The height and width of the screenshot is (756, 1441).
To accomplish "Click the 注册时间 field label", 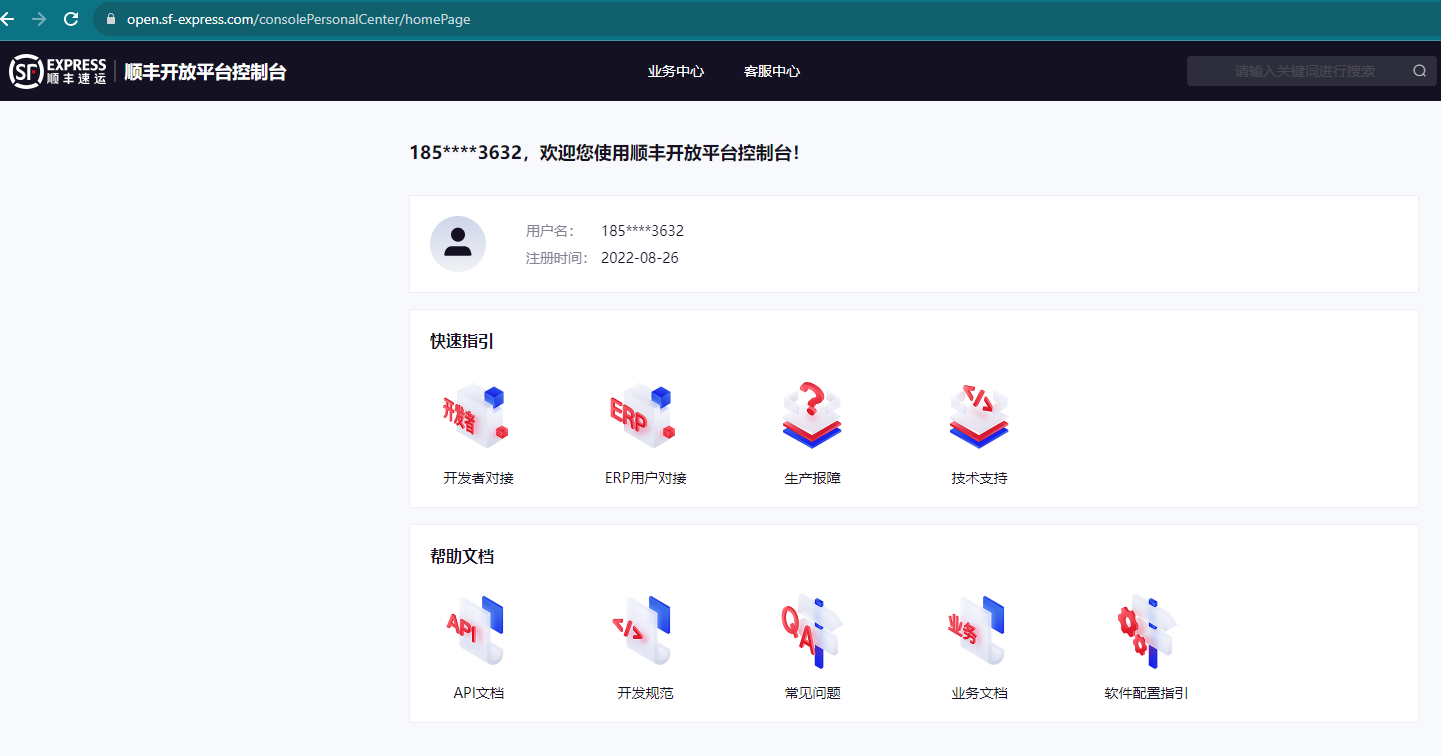I will point(557,258).
